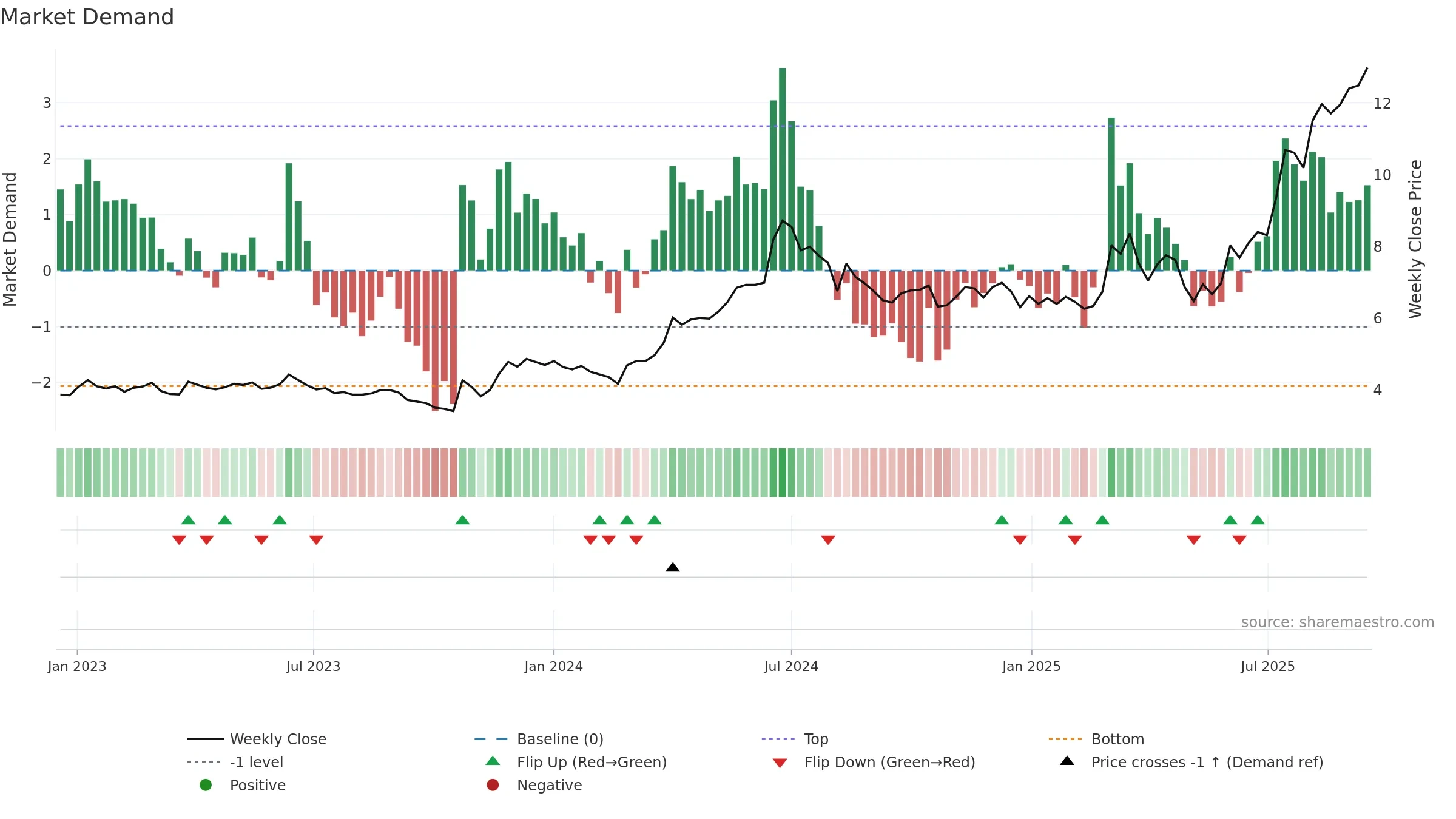The height and width of the screenshot is (819, 1456).
Task: Click the right axis value 12
Action: point(1382,103)
